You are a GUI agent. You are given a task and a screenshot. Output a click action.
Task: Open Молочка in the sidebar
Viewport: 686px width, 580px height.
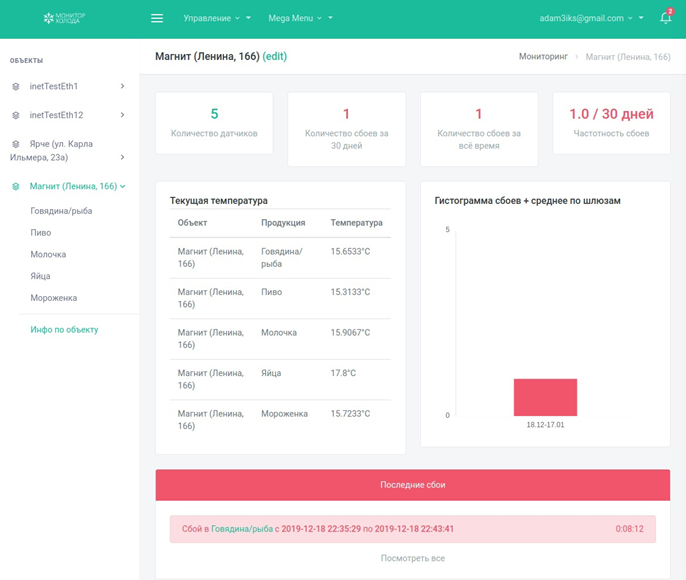[48, 255]
